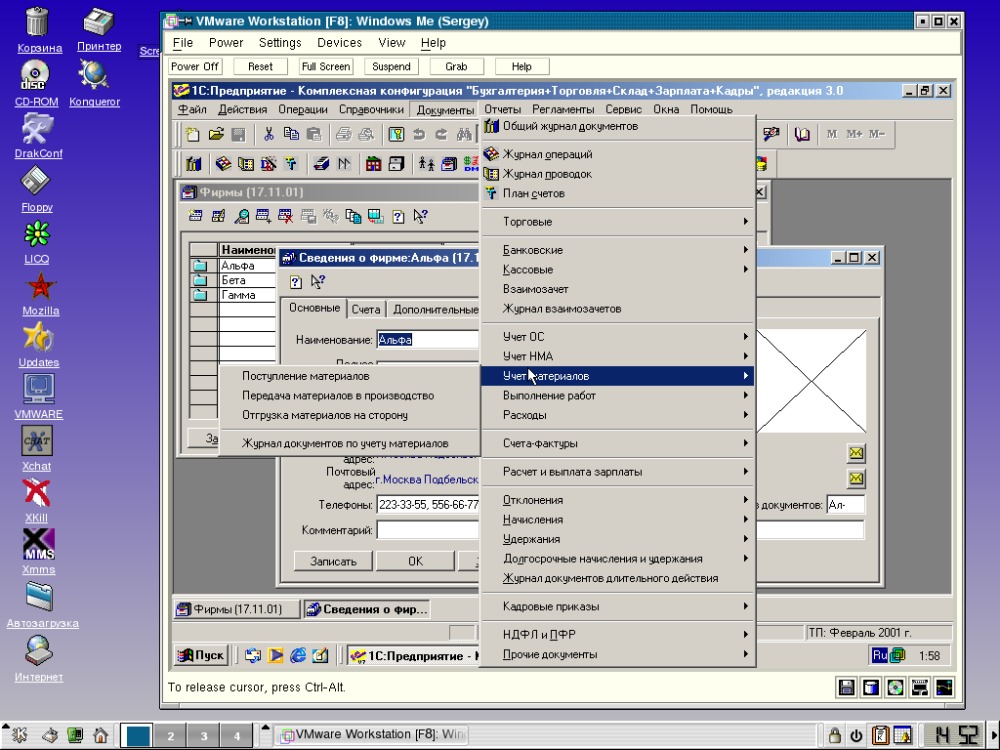
Task: Click the New document icon in 1C toolbar
Action: click(x=192, y=134)
